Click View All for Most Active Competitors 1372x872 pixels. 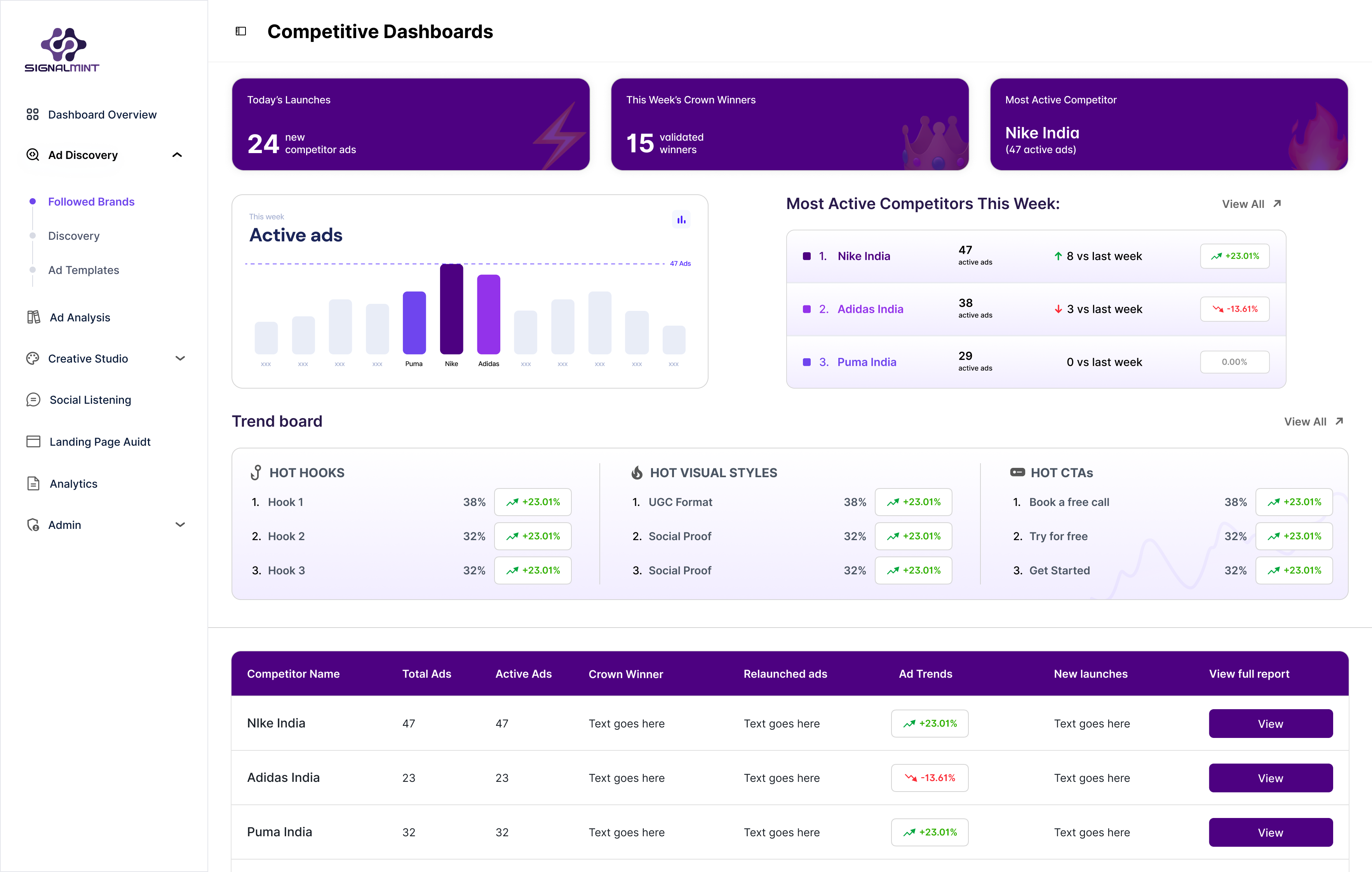coord(1251,204)
